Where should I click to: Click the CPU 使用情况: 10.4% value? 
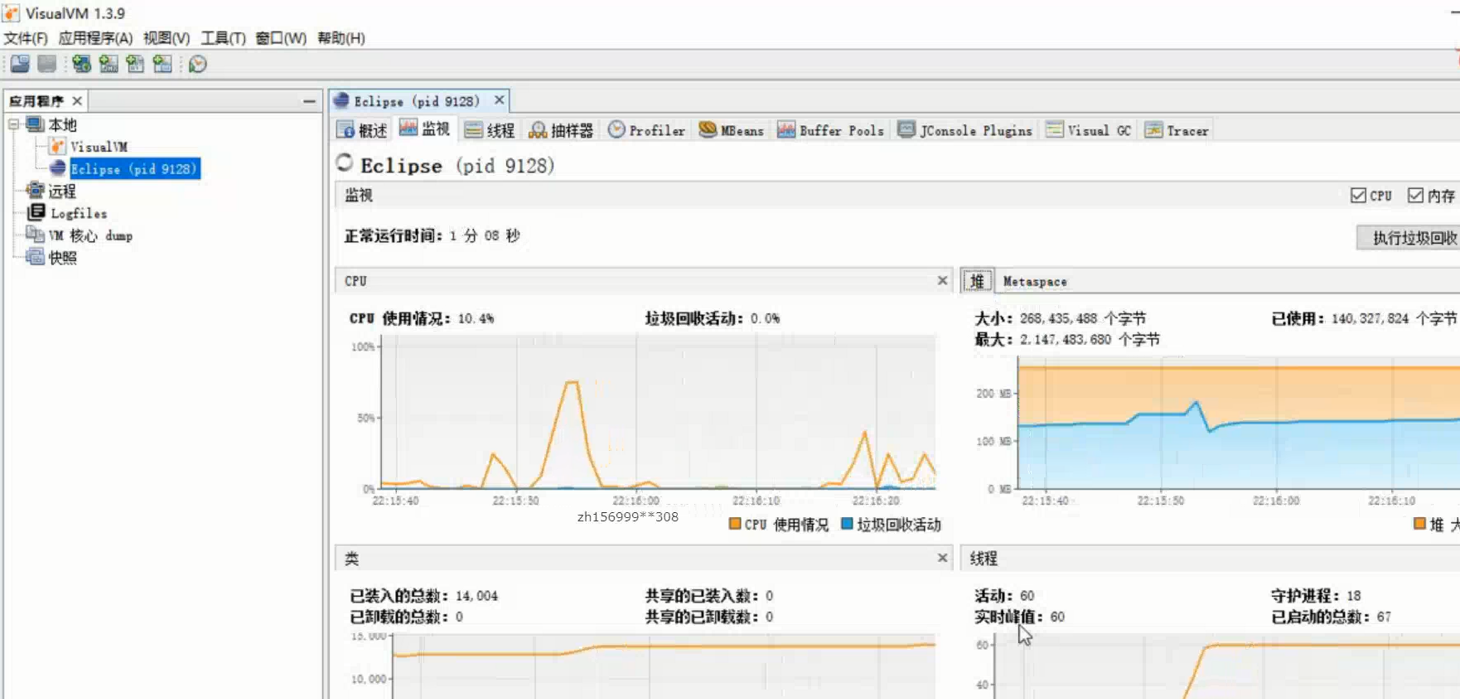(421, 318)
